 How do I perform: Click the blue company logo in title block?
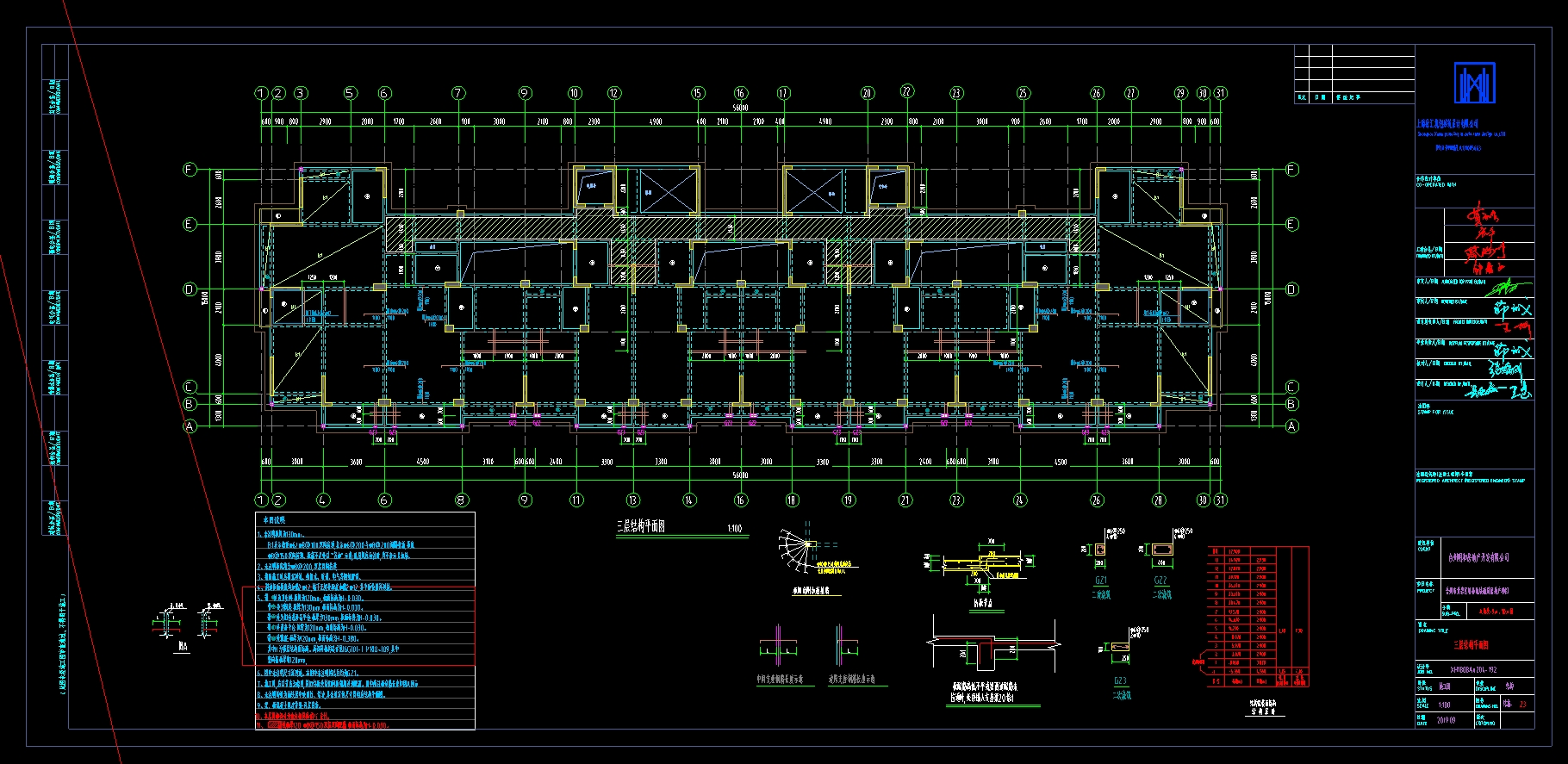(1474, 84)
